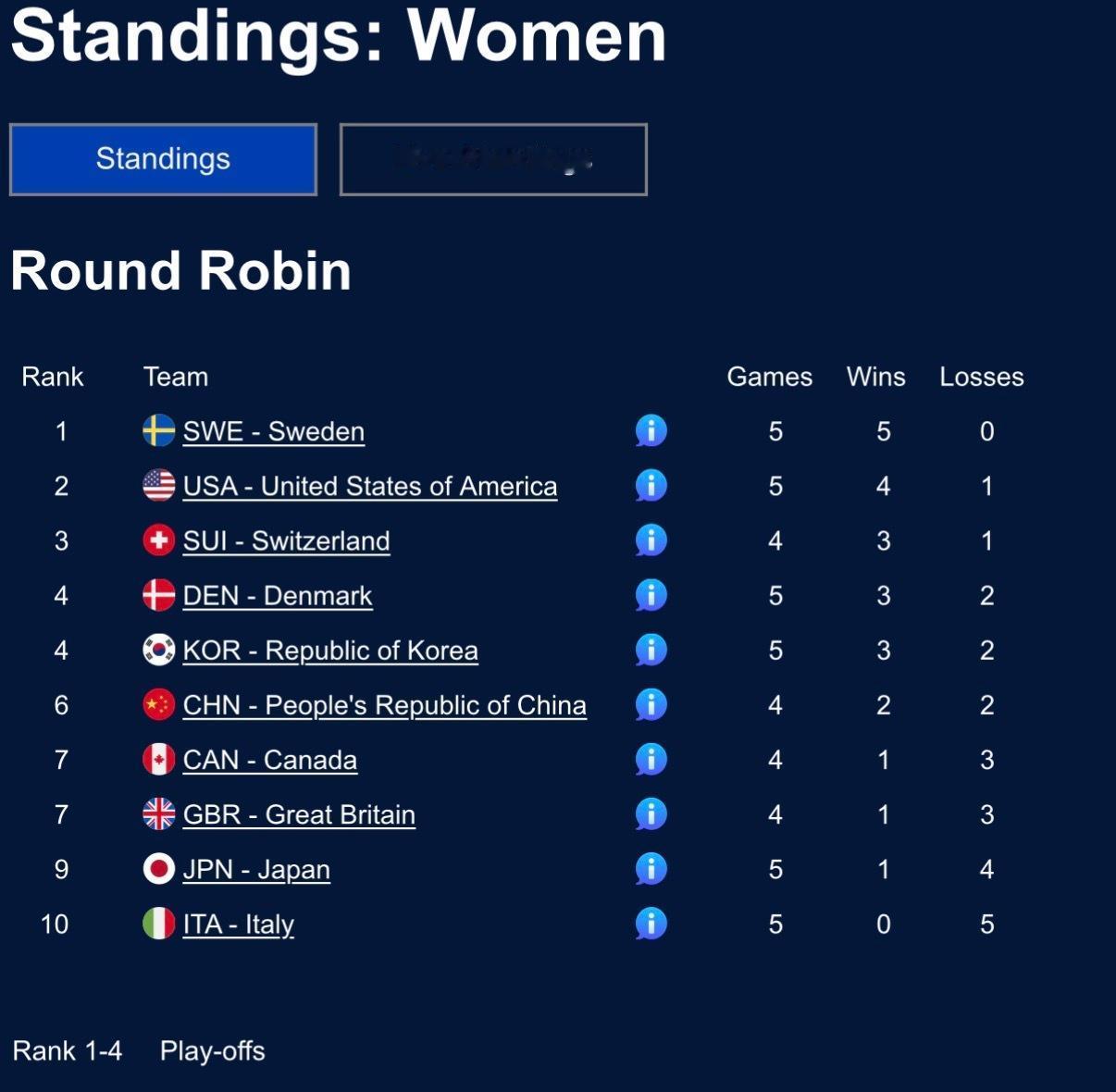Open the SWE - Sweden team link
Image resolution: width=1116 pixels, height=1092 pixels.
coord(274,431)
